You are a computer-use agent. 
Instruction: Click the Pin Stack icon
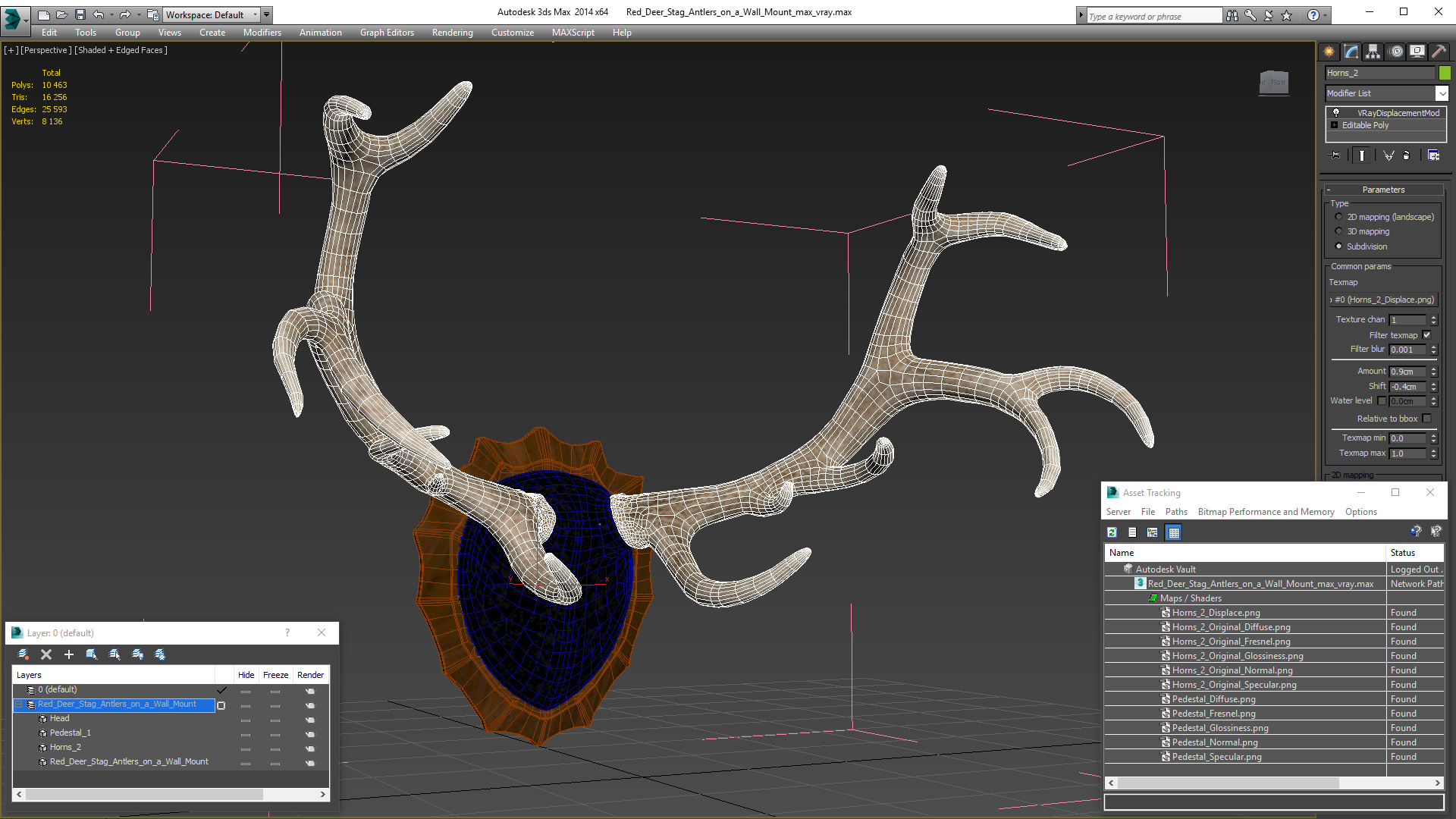click(1335, 155)
